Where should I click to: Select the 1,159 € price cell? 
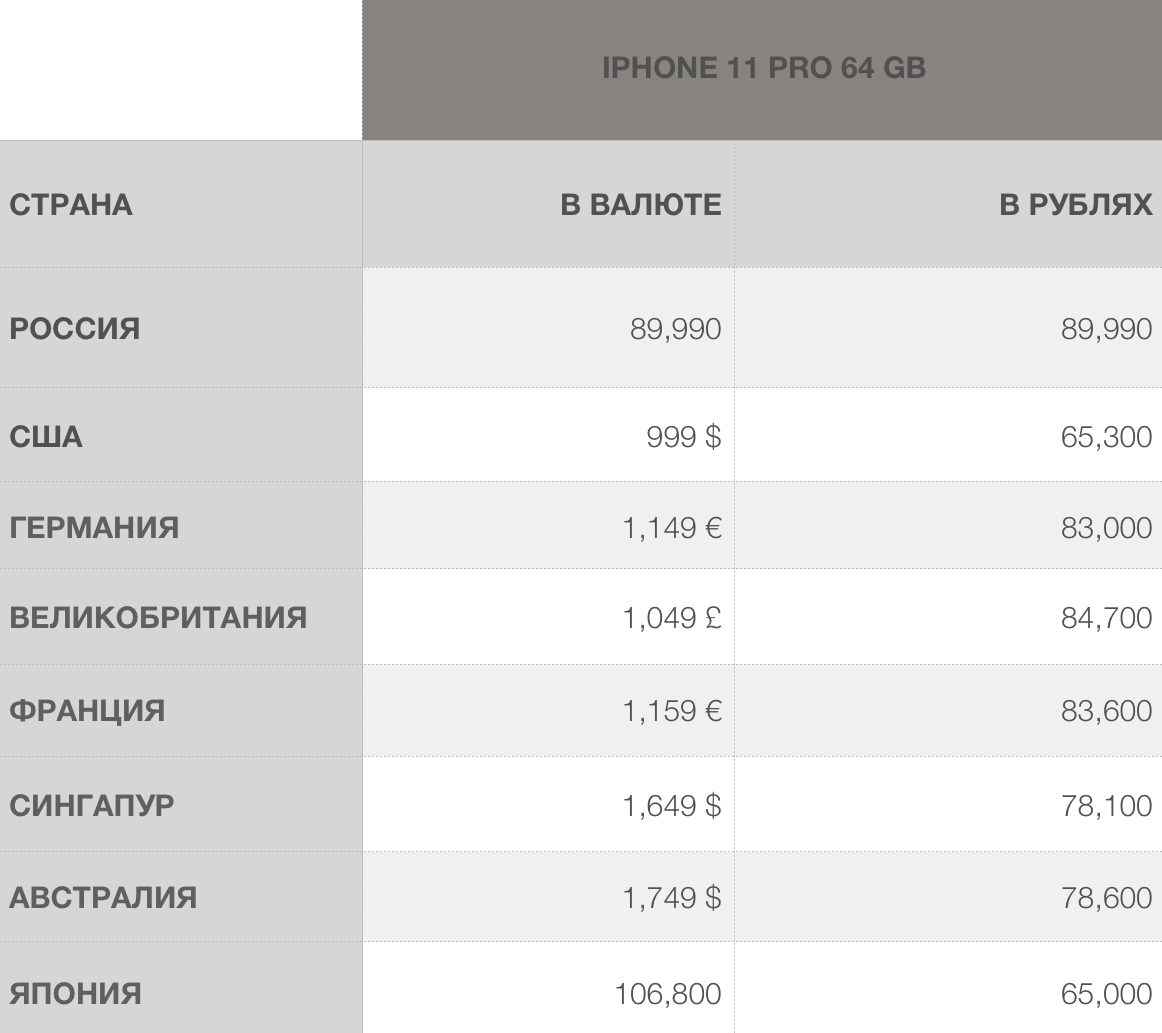pos(671,712)
